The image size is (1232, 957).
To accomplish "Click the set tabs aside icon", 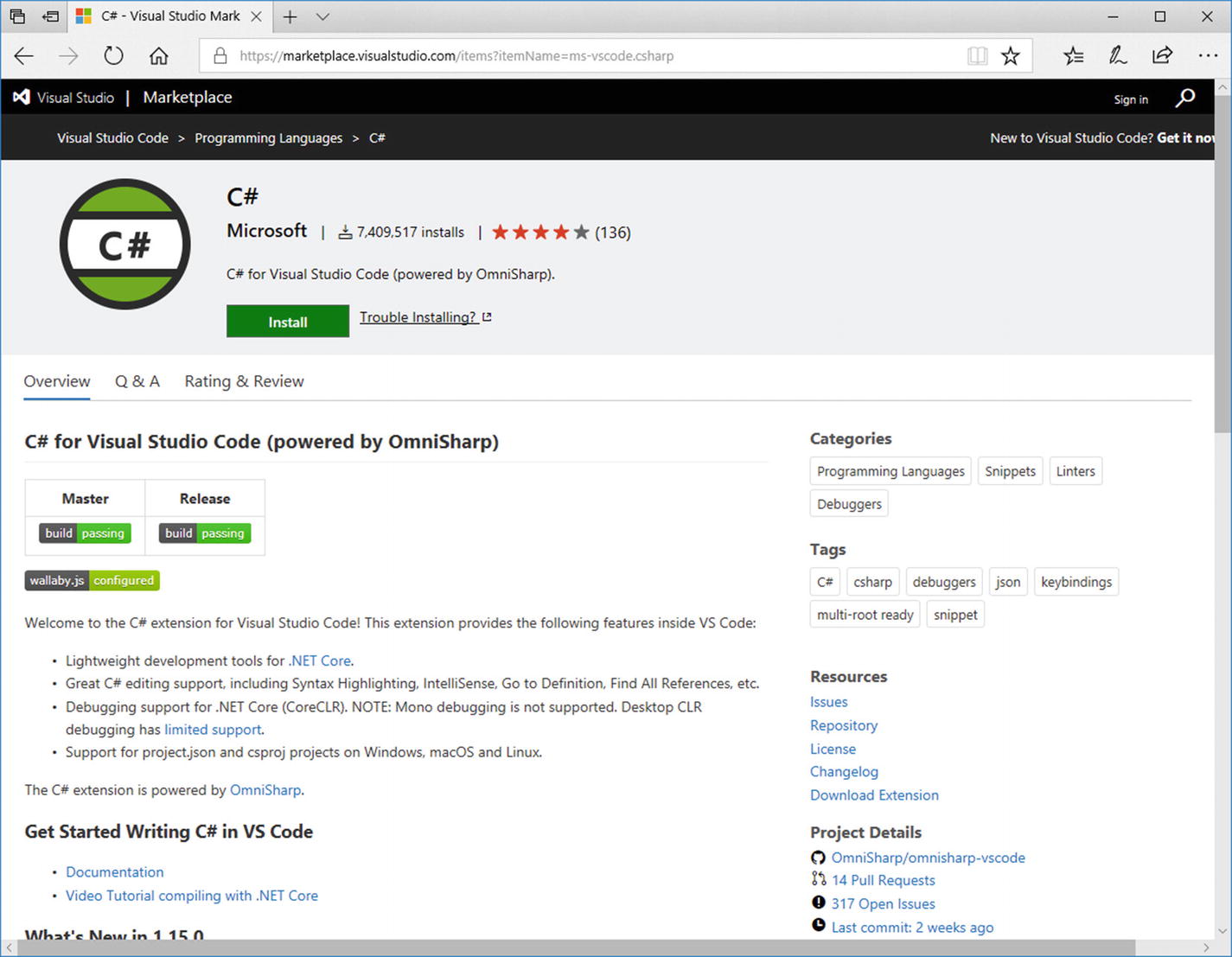I will 50,16.
